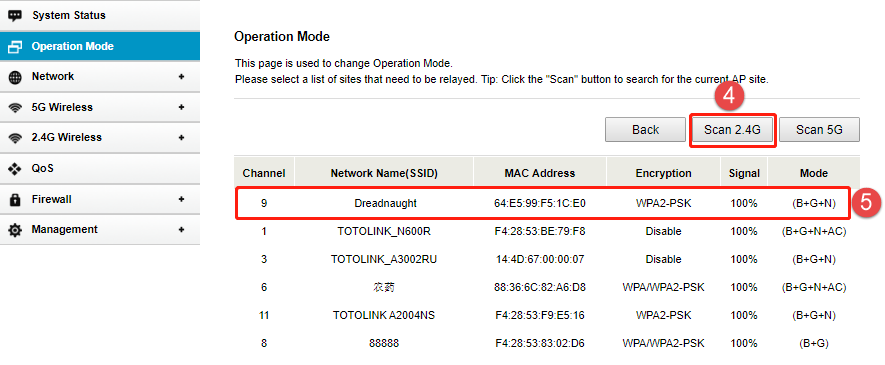This screenshot has width=885, height=365.
Task: Click the Scan 2.4G button
Action: point(733,130)
